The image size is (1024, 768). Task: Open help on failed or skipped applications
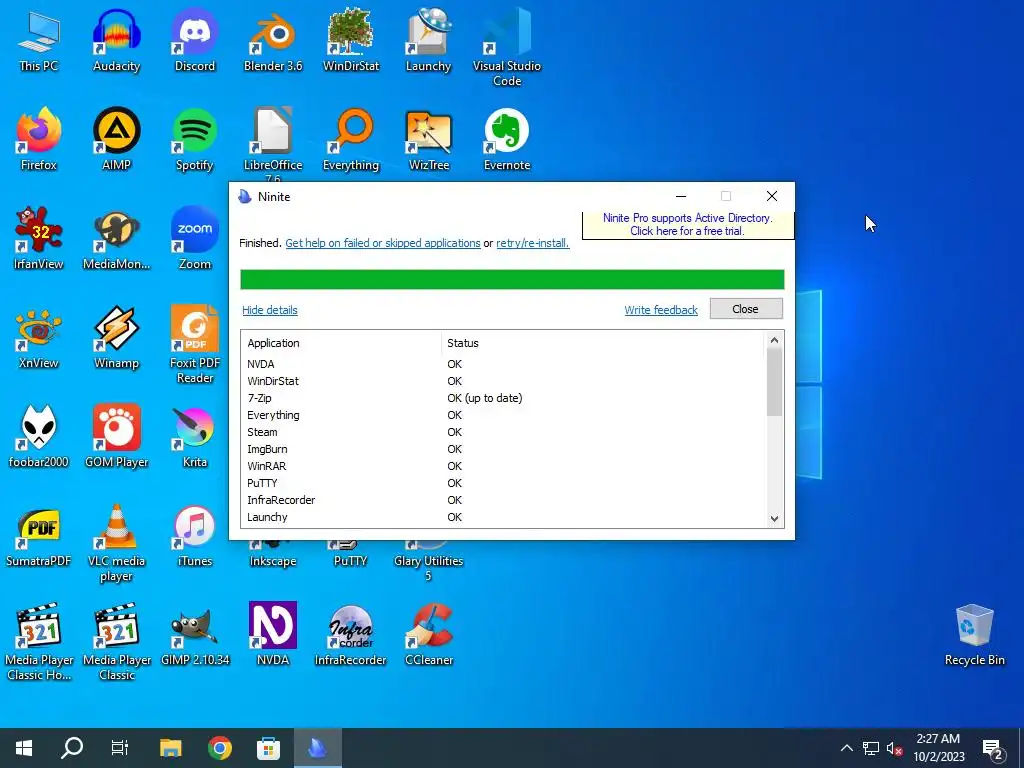coord(383,243)
